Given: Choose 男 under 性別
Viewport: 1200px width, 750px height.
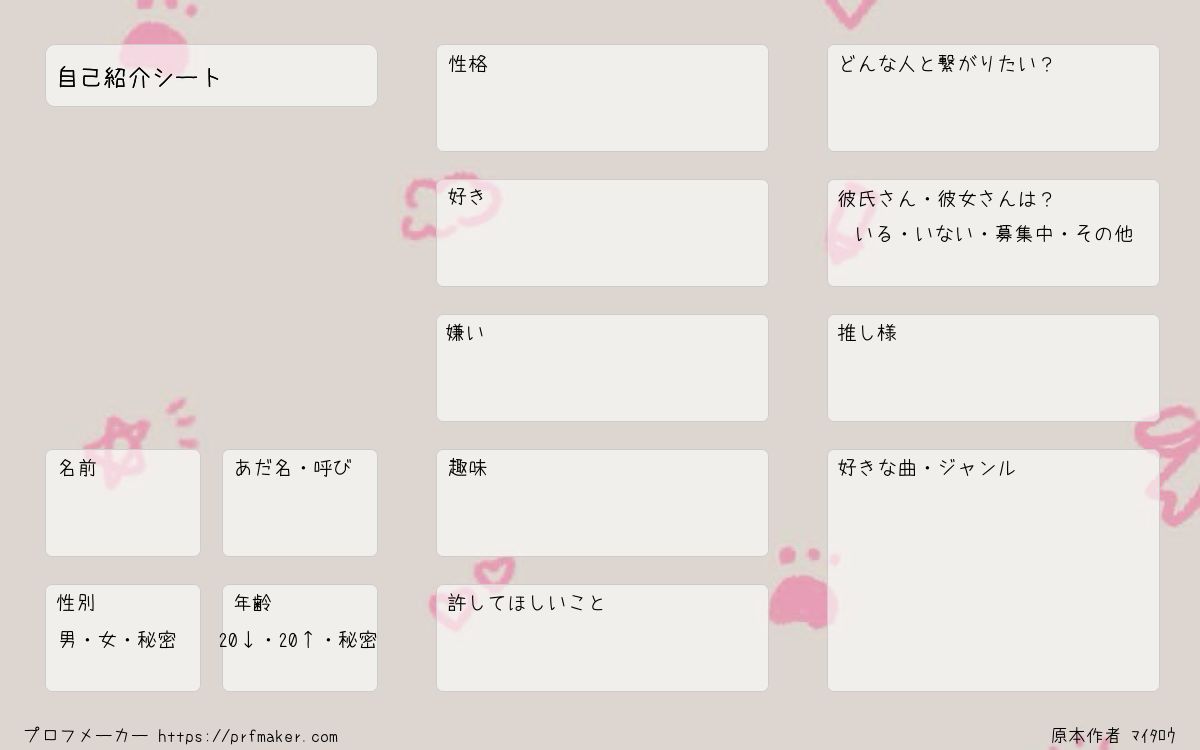Looking at the screenshot, I should point(67,640).
